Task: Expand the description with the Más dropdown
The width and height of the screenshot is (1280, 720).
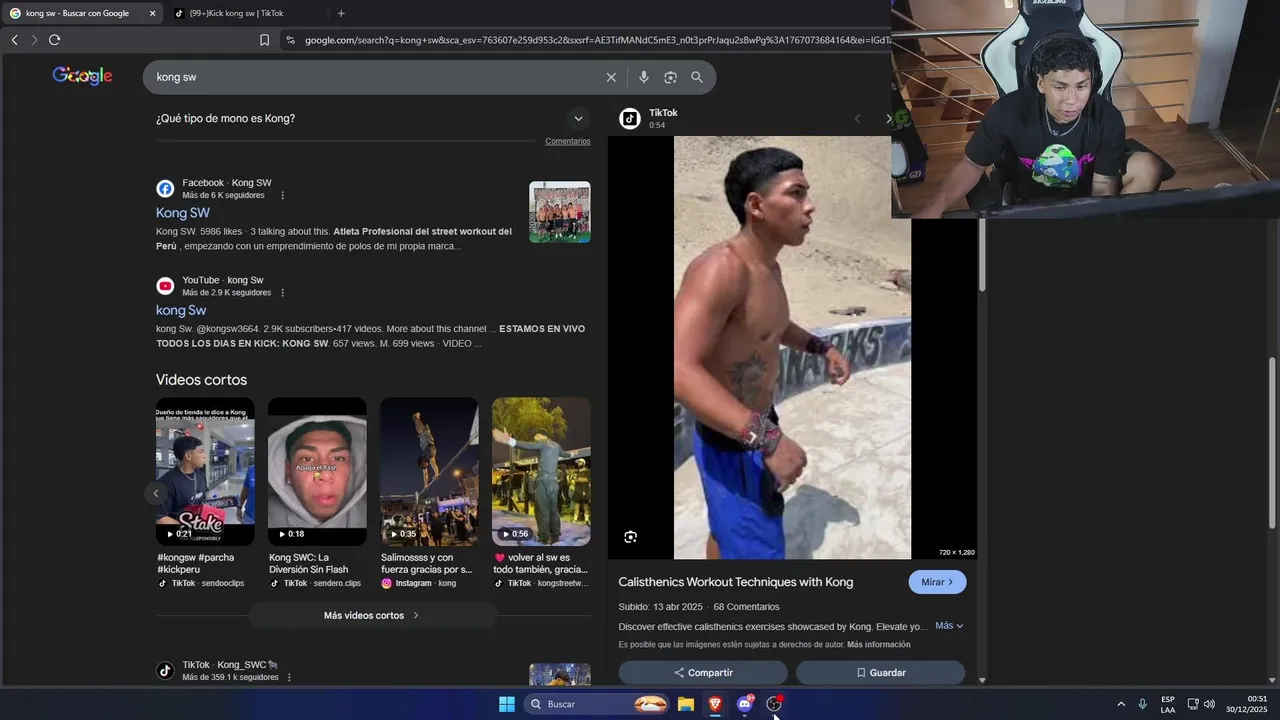Action: pos(949,626)
